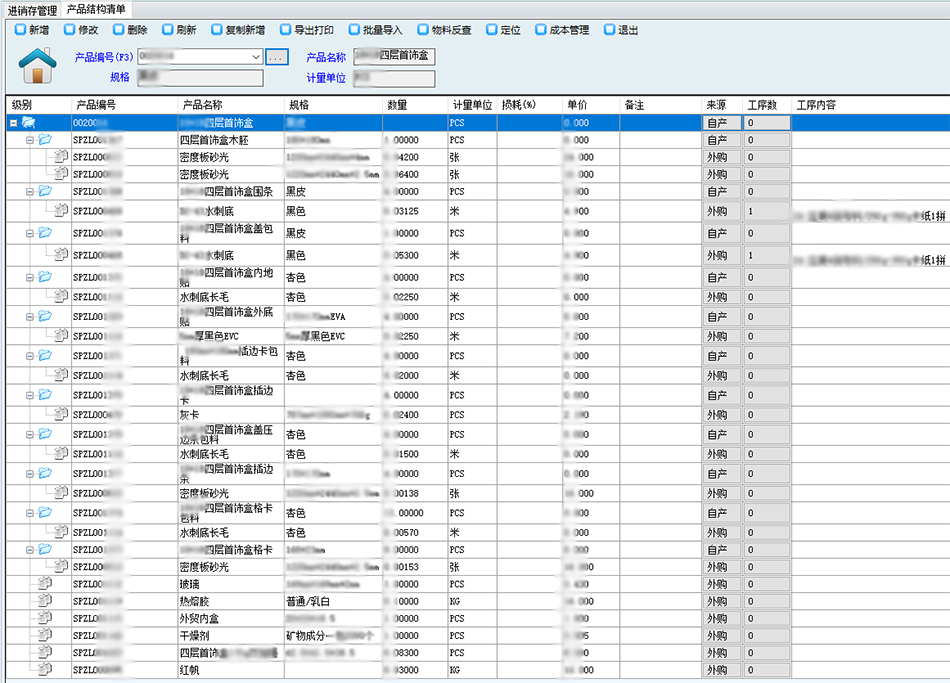Click the 新增 (Add) toolbar icon

(20, 30)
